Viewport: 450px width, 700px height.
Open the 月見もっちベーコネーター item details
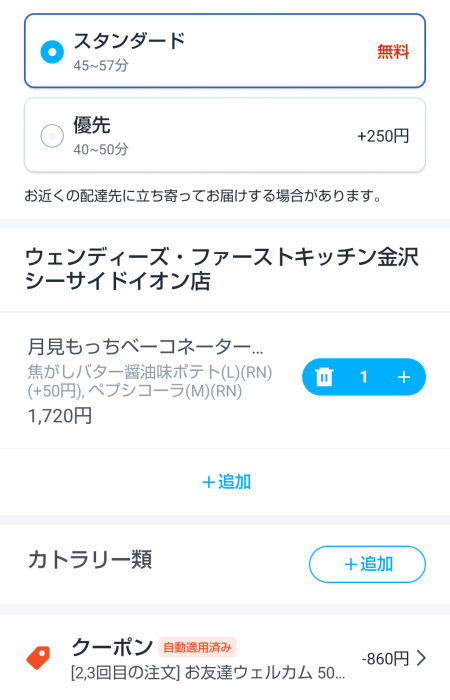146,346
